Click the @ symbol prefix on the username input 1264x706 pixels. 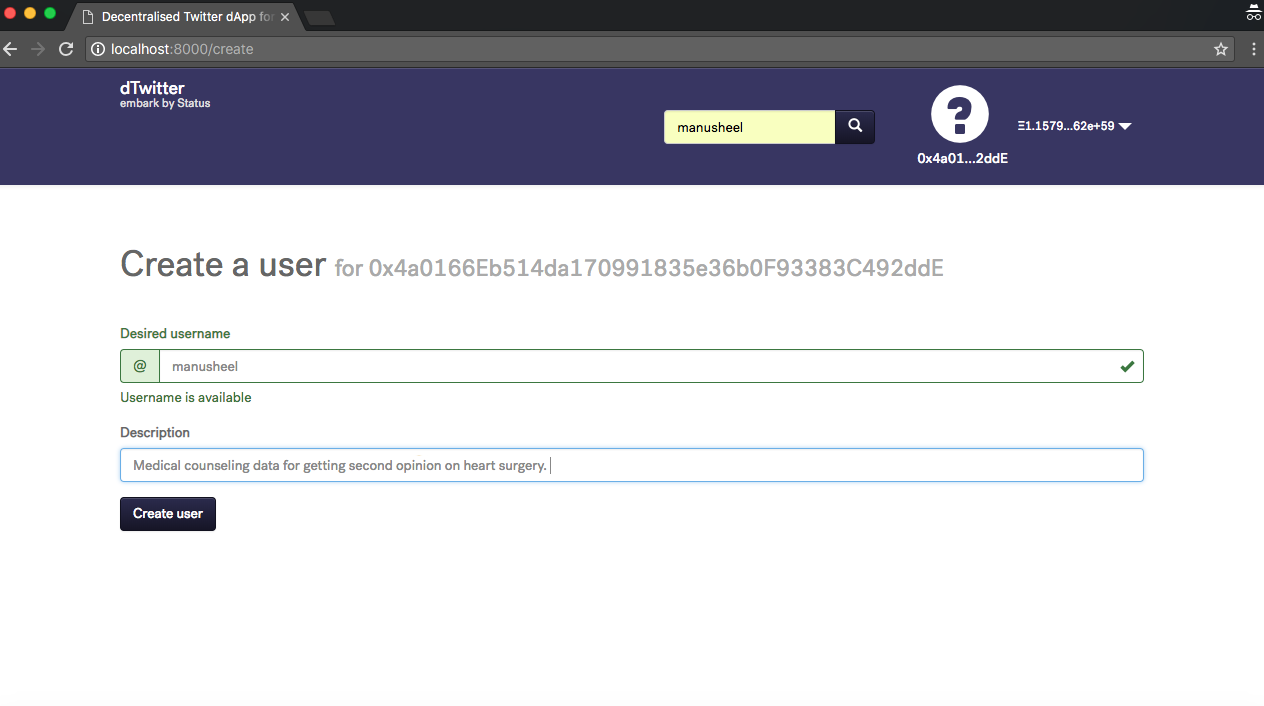pyautogui.click(x=139, y=365)
